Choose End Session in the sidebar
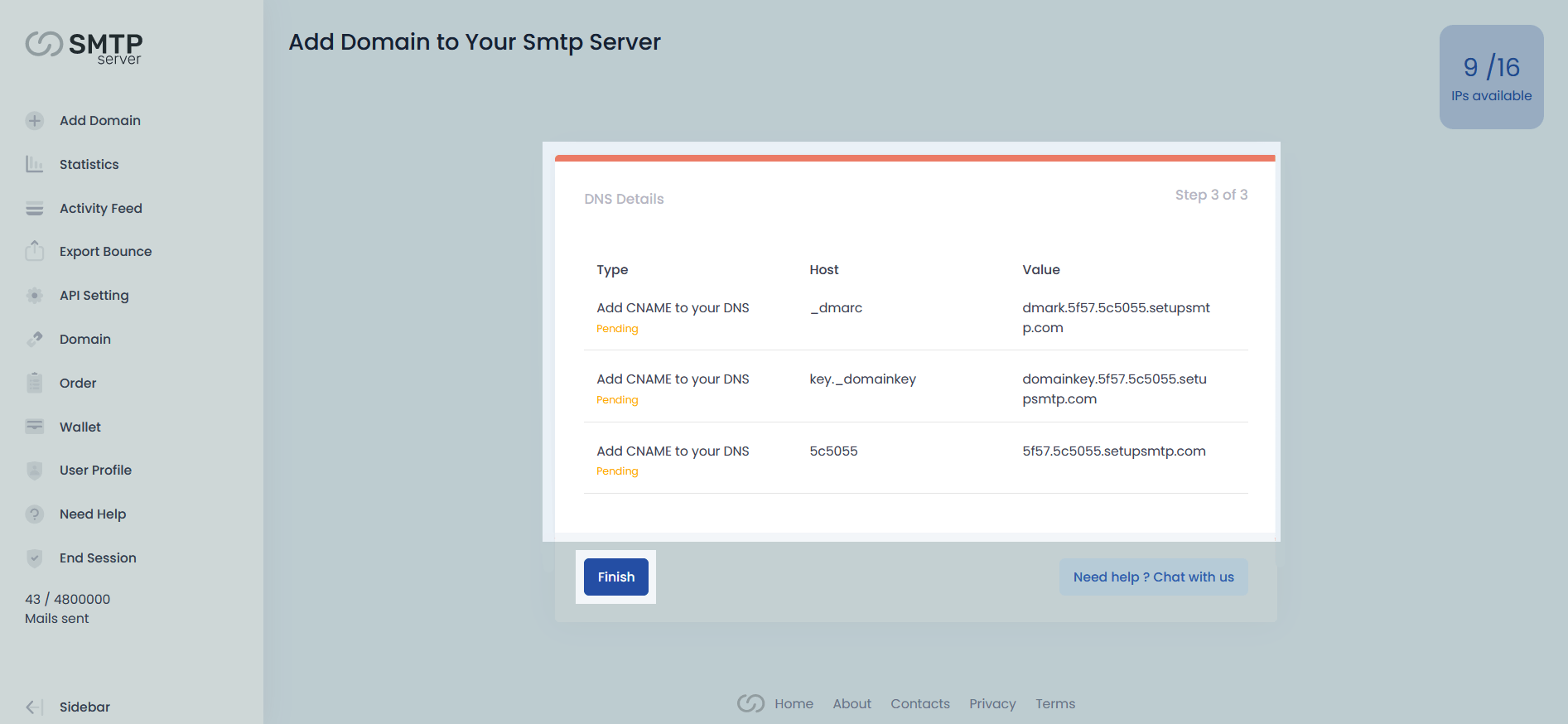1568x724 pixels. click(x=98, y=558)
